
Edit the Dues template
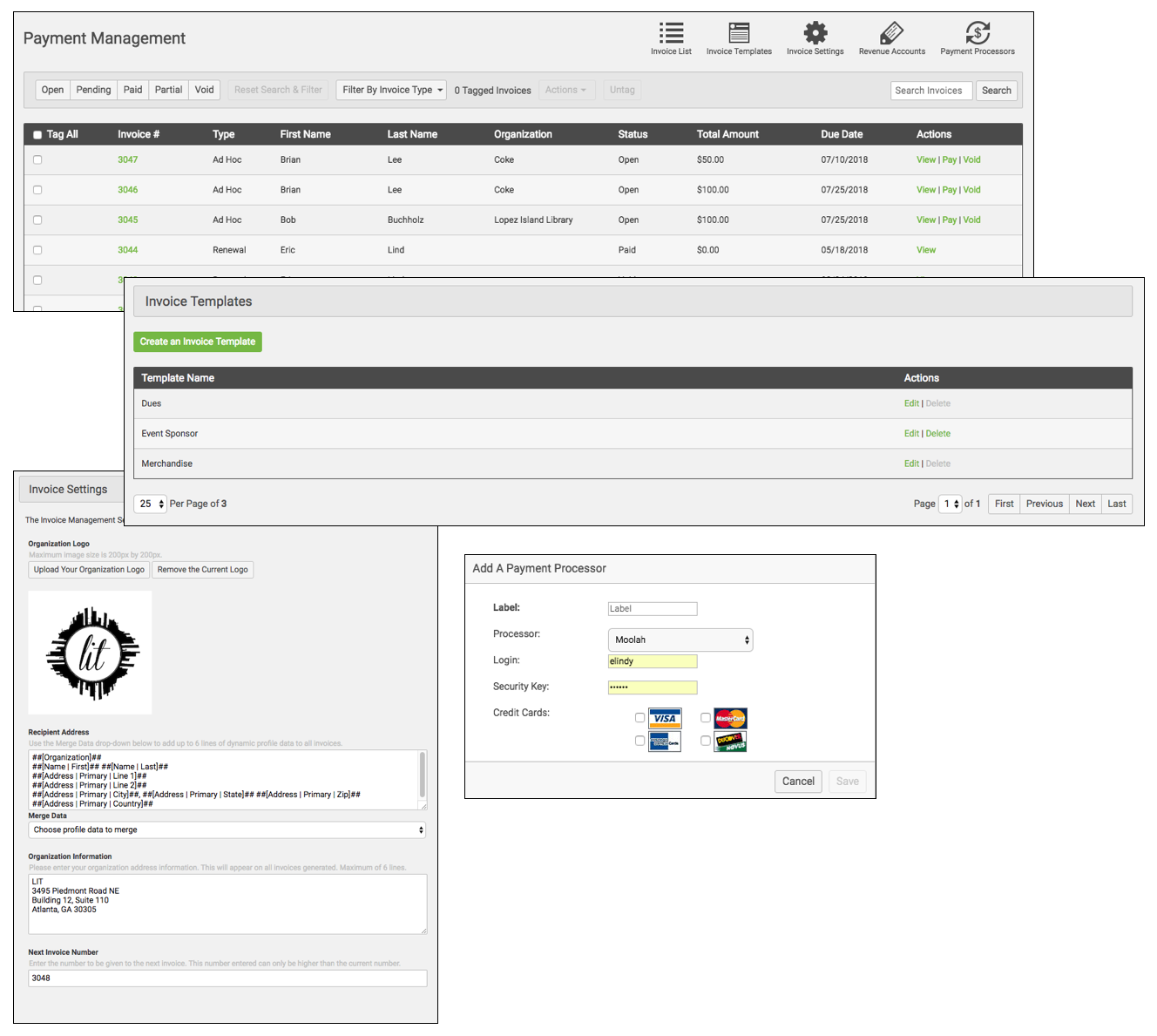click(911, 403)
